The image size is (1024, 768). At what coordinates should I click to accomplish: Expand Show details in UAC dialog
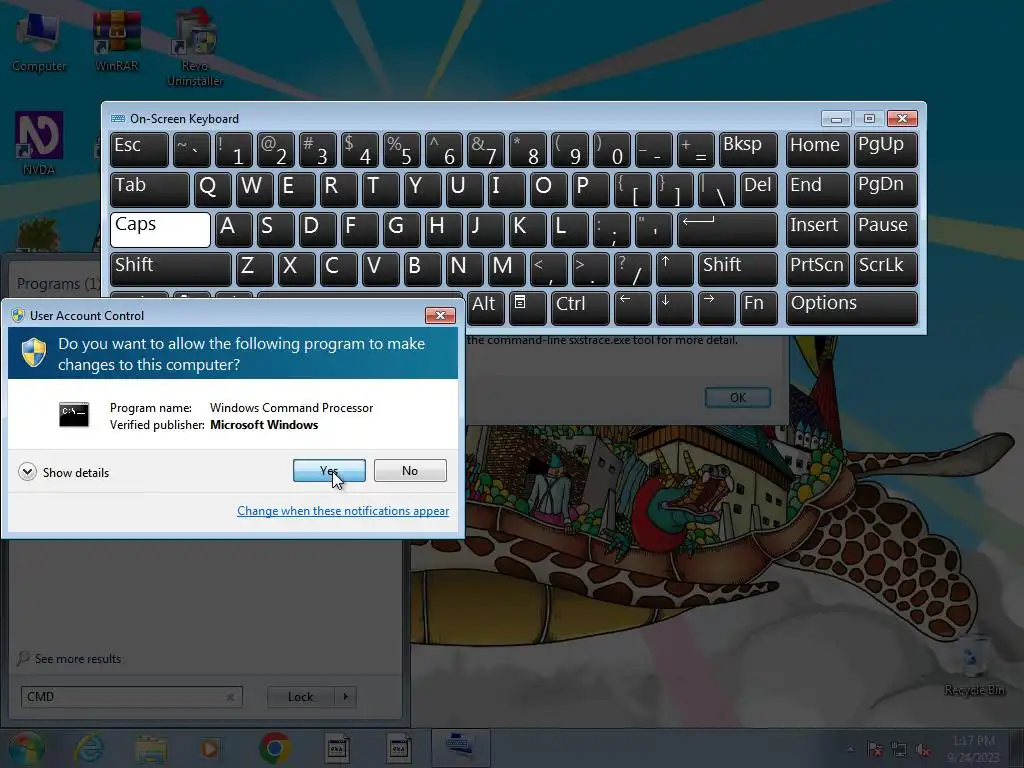(x=63, y=472)
